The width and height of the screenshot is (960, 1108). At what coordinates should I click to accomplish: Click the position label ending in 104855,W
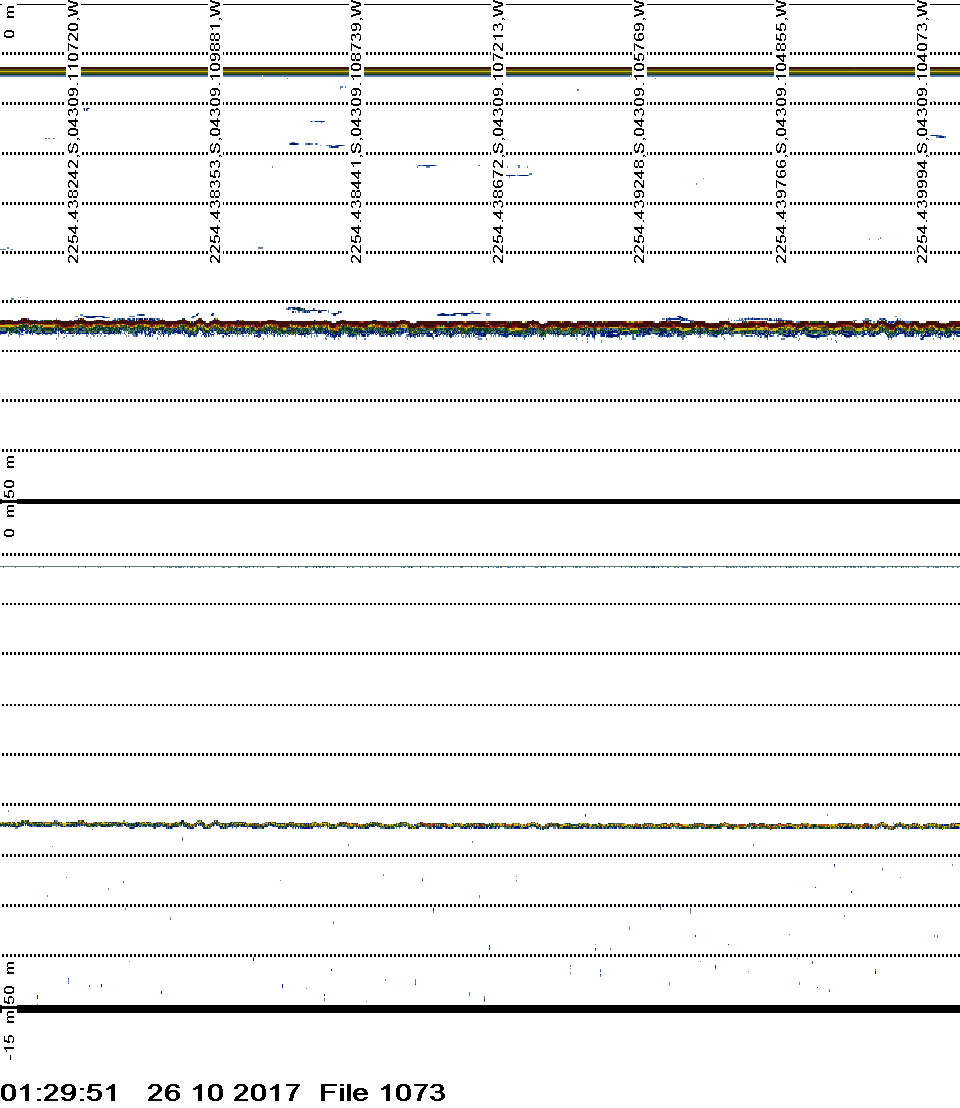(x=781, y=131)
